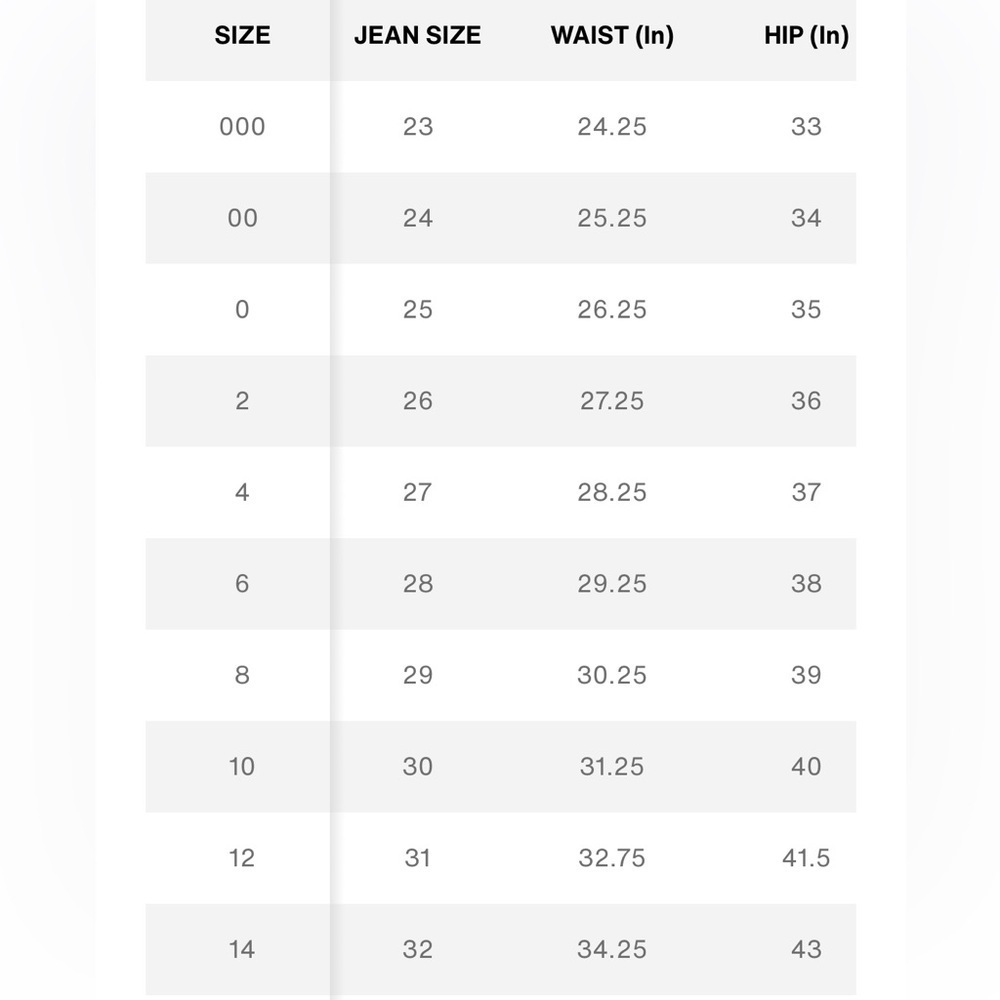1000x1000 pixels.
Task: Click the JEAN SIZE column header
Action: pos(417,36)
